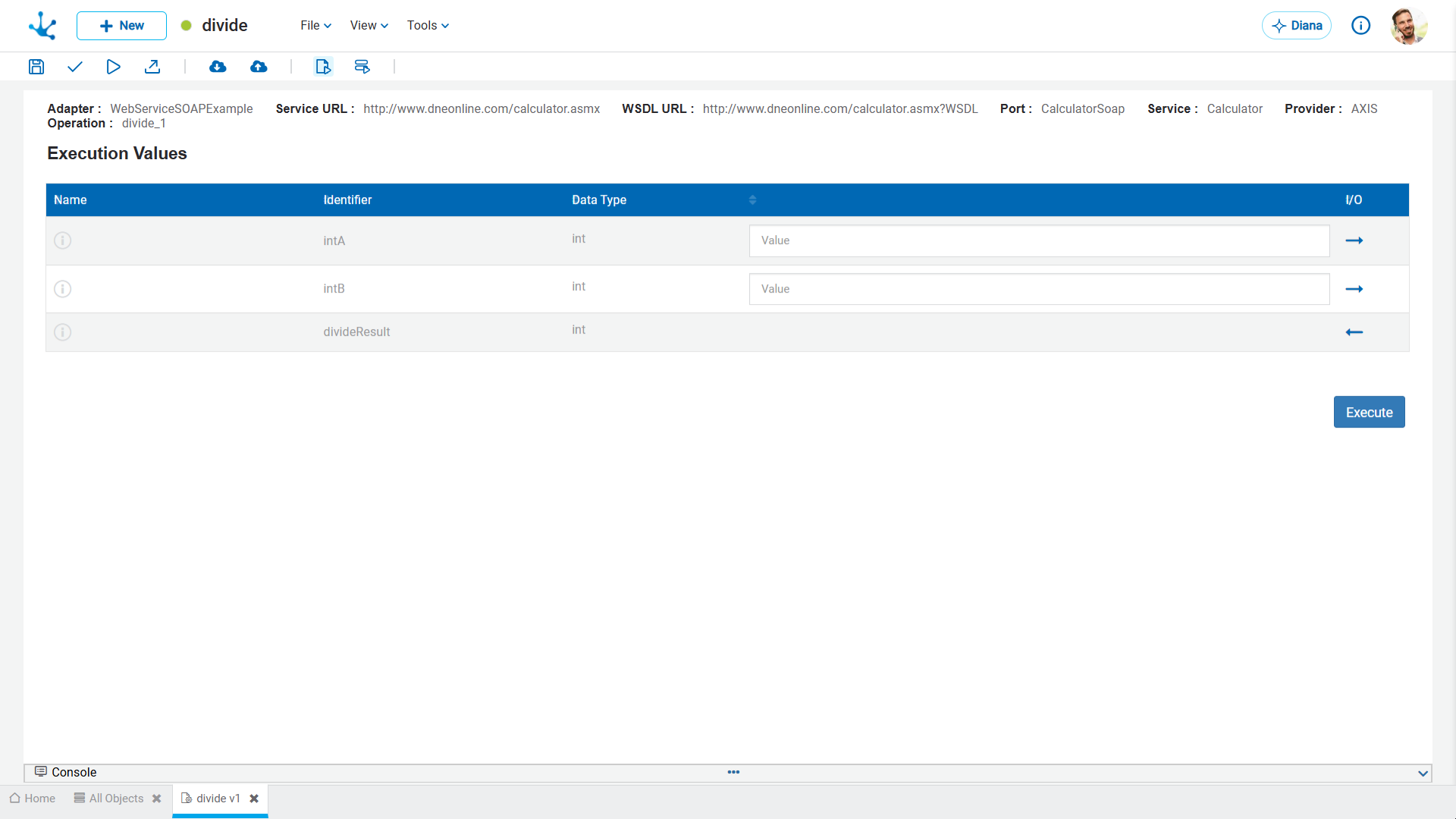Click the cloud upload icon
This screenshot has width=1456, height=819.
259,67
